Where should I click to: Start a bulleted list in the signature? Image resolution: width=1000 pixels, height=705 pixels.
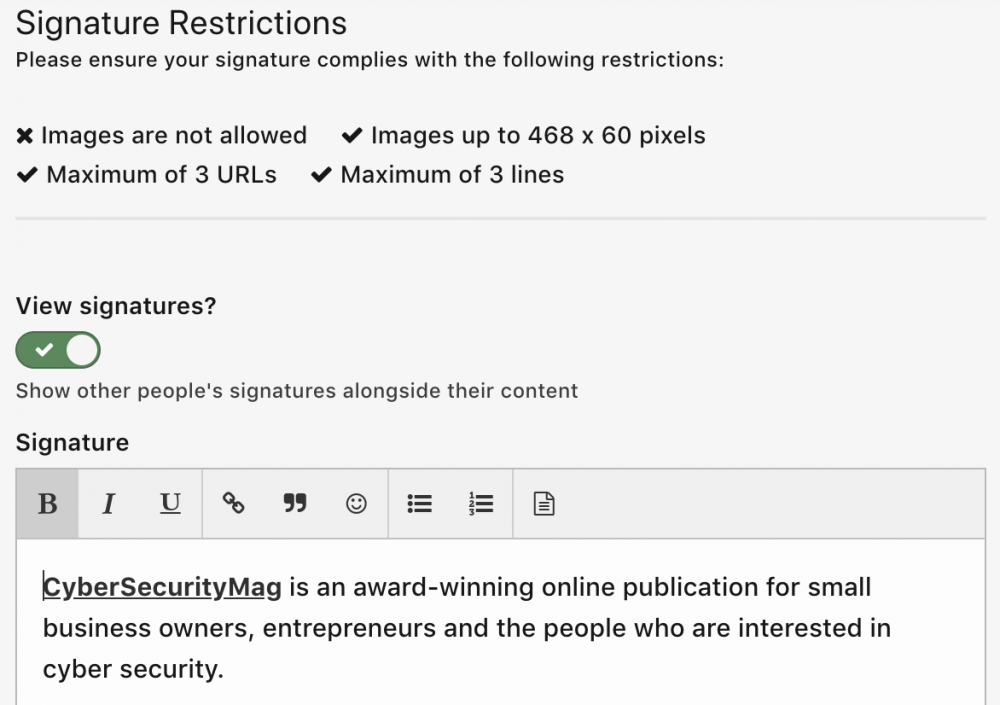(x=420, y=503)
